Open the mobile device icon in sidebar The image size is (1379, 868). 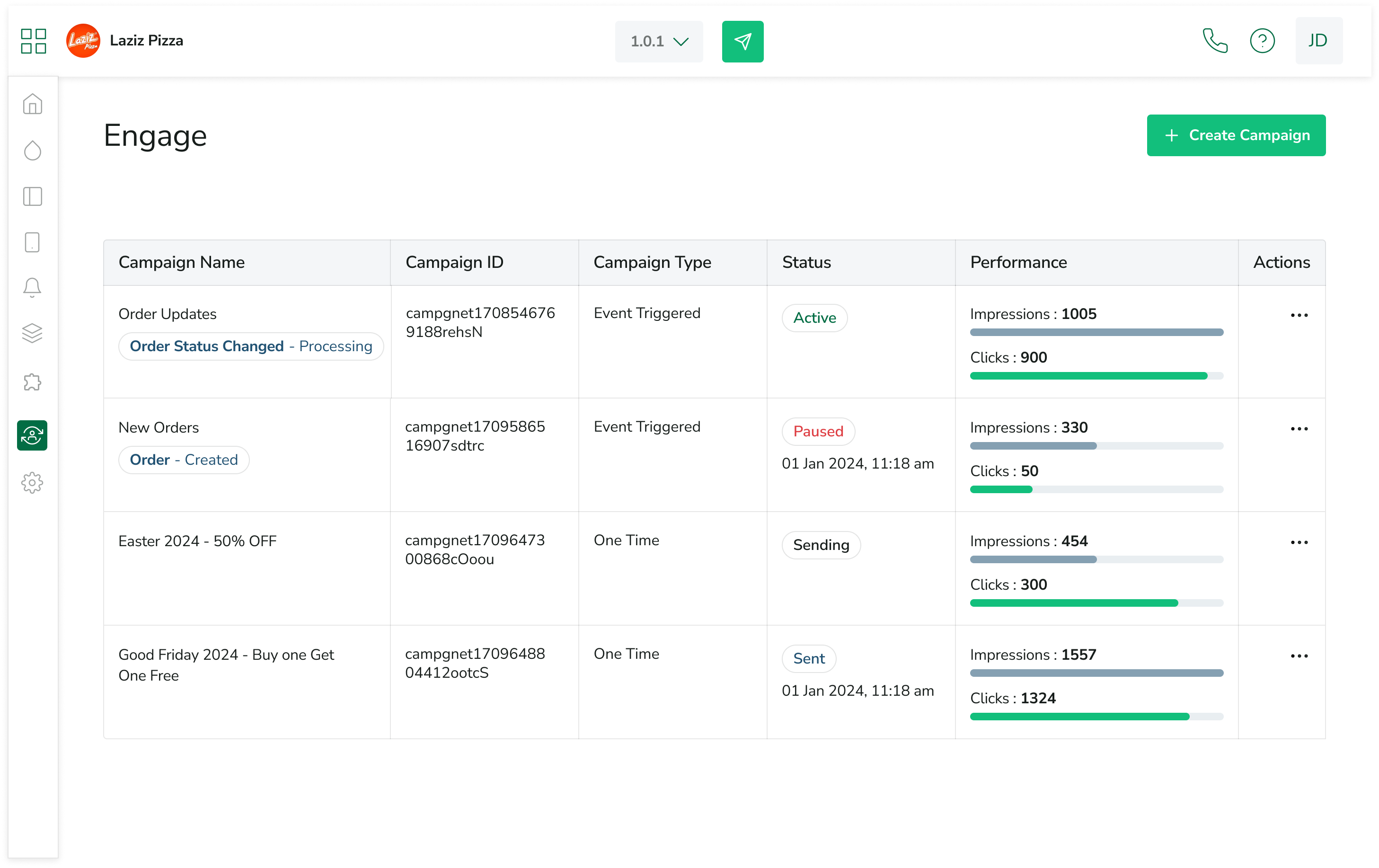tap(33, 242)
